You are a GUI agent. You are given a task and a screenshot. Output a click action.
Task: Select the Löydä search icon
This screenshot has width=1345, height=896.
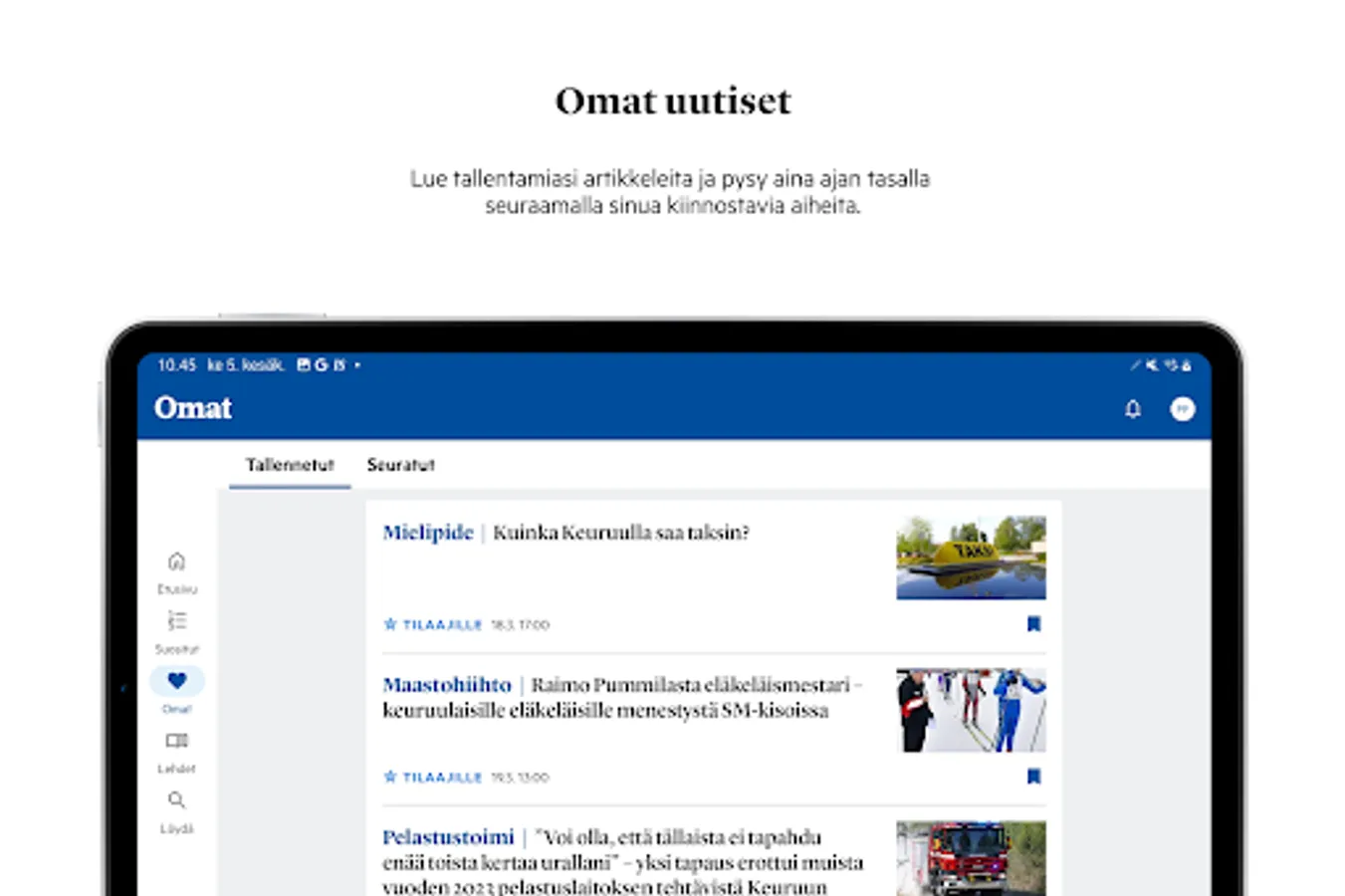point(176,799)
